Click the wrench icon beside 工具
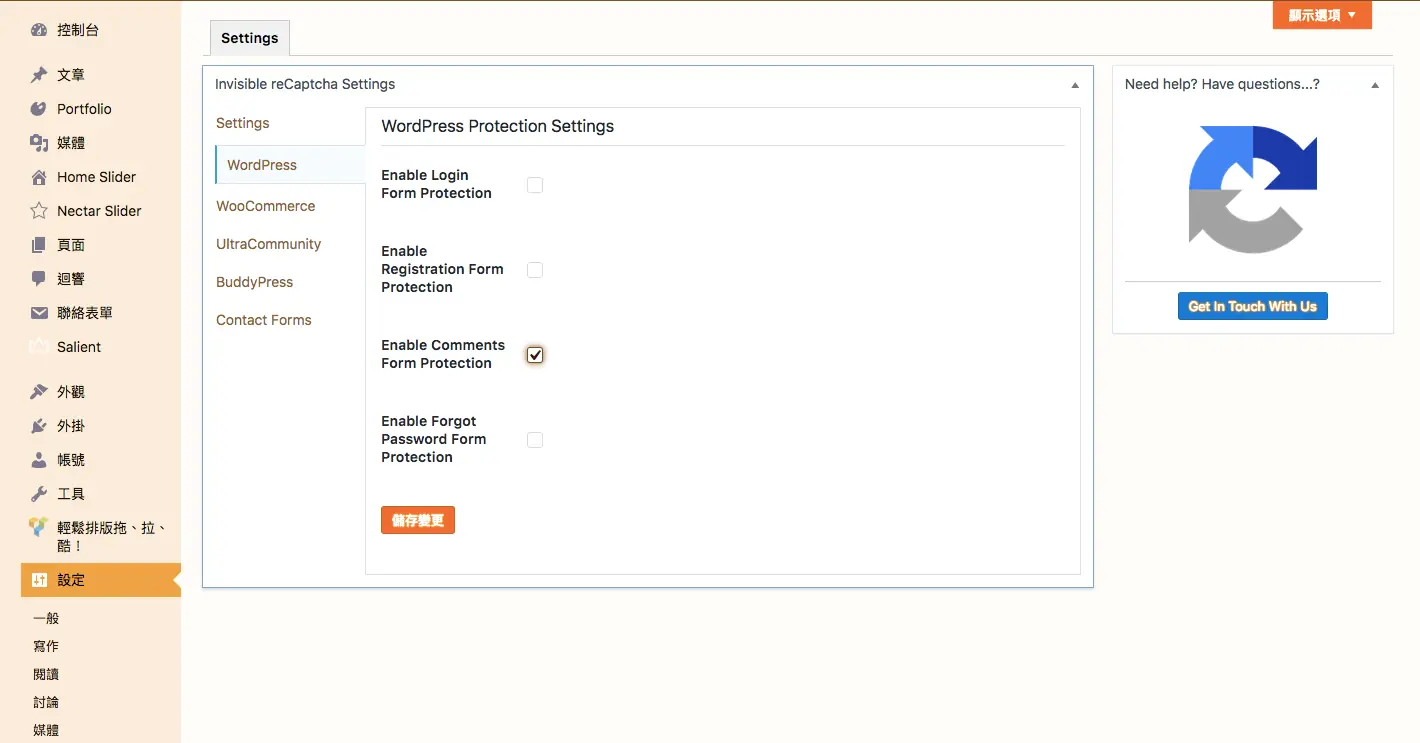 tap(39, 494)
